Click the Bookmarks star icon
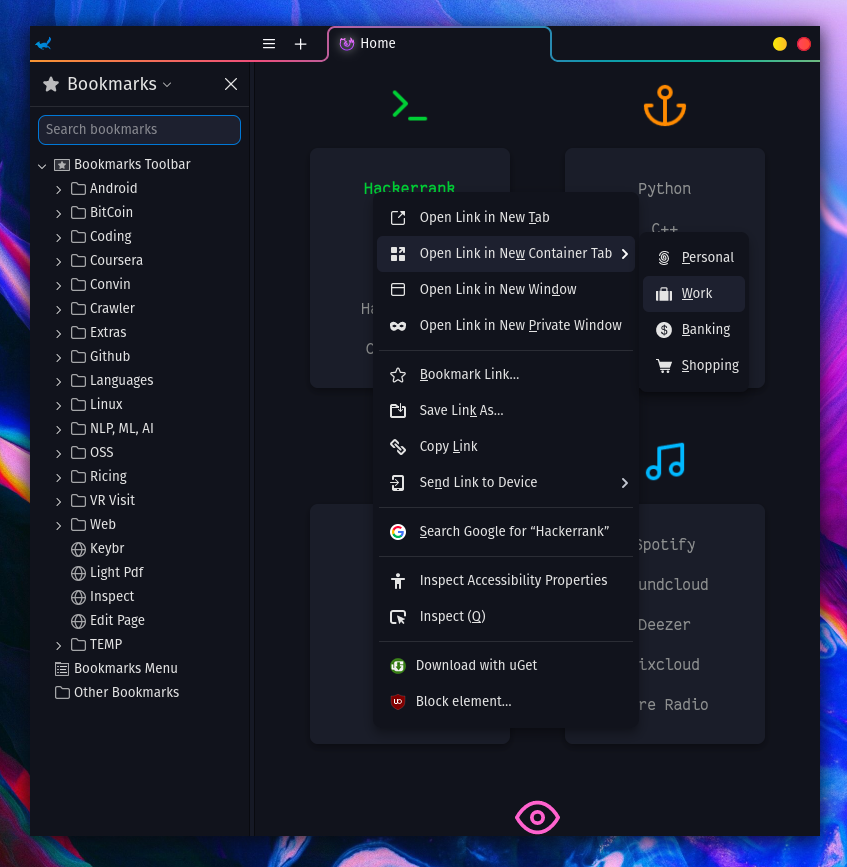This screenshot has height=867, width=847. 51,84
